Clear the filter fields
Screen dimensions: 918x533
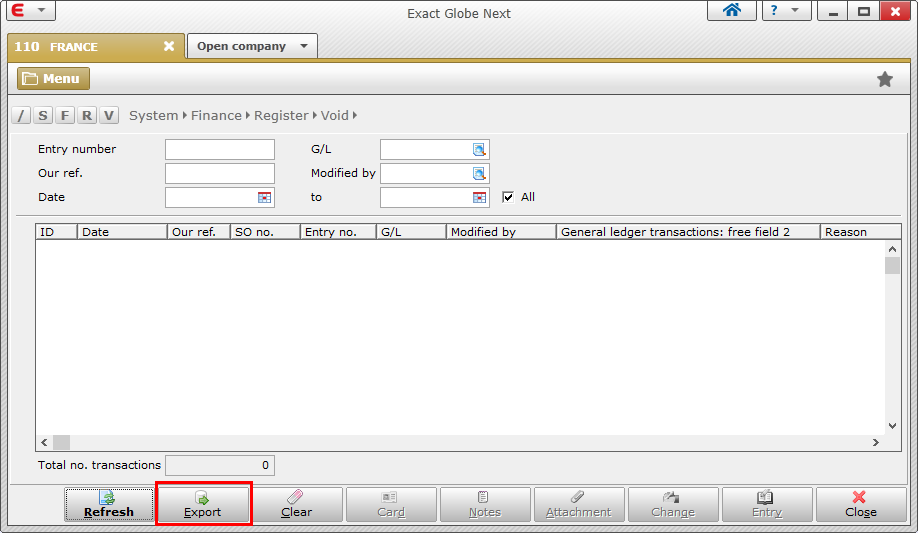click(297, 504)
